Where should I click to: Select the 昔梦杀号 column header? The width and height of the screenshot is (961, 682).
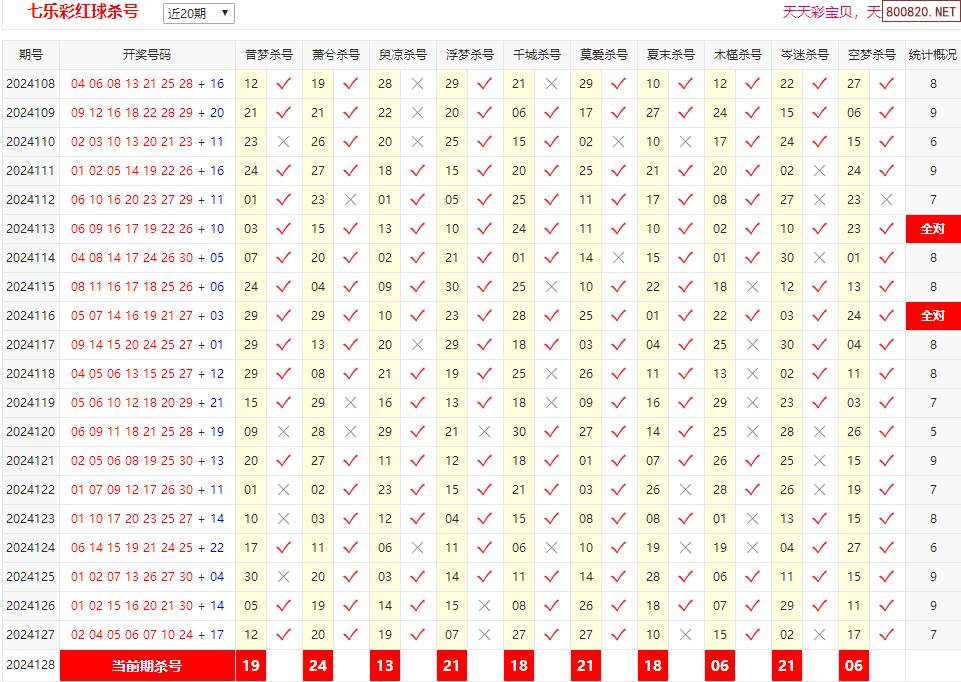(x=268, y=55)
